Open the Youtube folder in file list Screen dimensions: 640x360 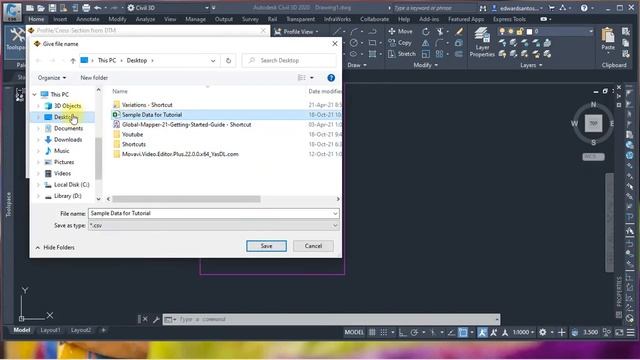coord(132,134)
